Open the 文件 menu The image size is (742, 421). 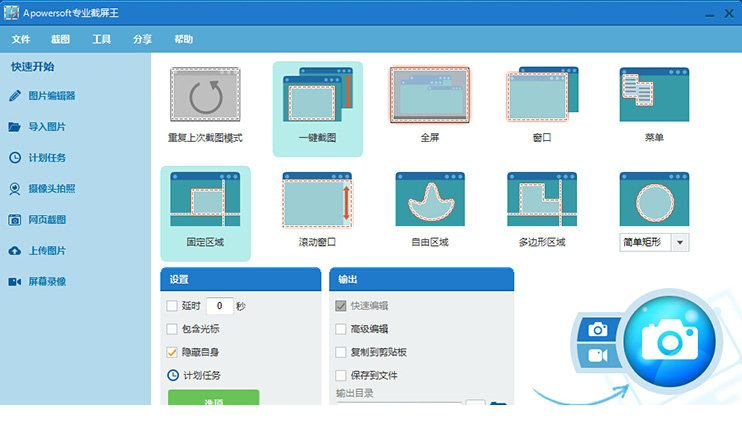[21, 39]
